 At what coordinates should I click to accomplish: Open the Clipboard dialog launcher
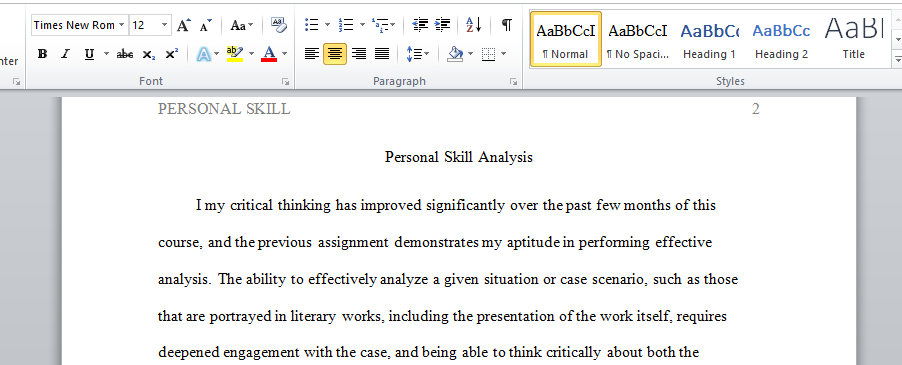(17, 83)
